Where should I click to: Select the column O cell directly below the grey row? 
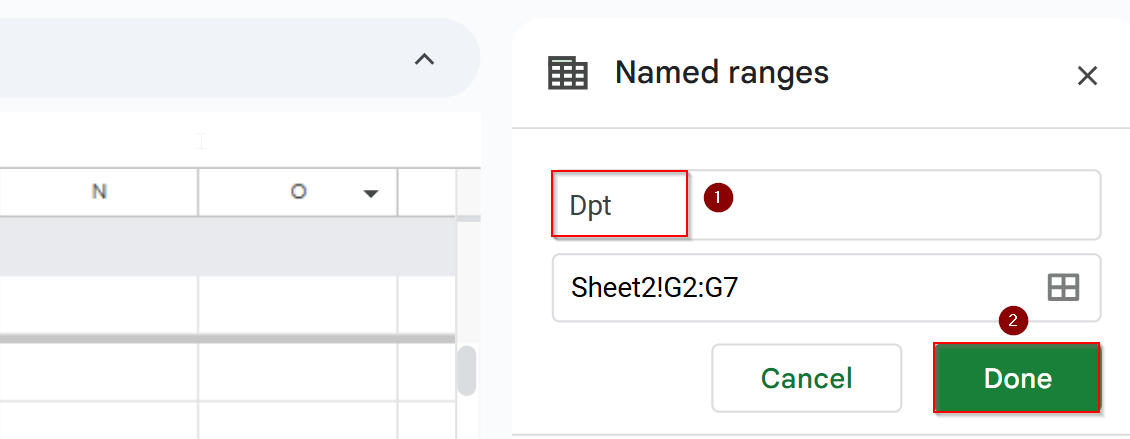pyautogui.click(x=298, y=305)
